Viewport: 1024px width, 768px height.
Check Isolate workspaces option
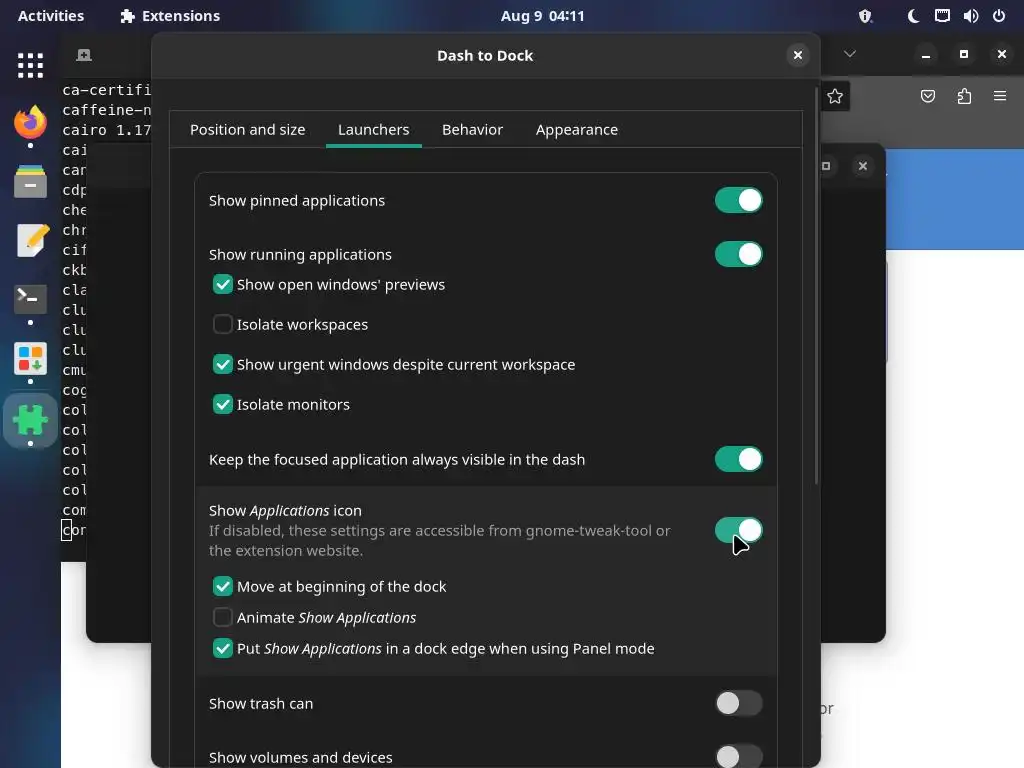click(x=223, y=325)
